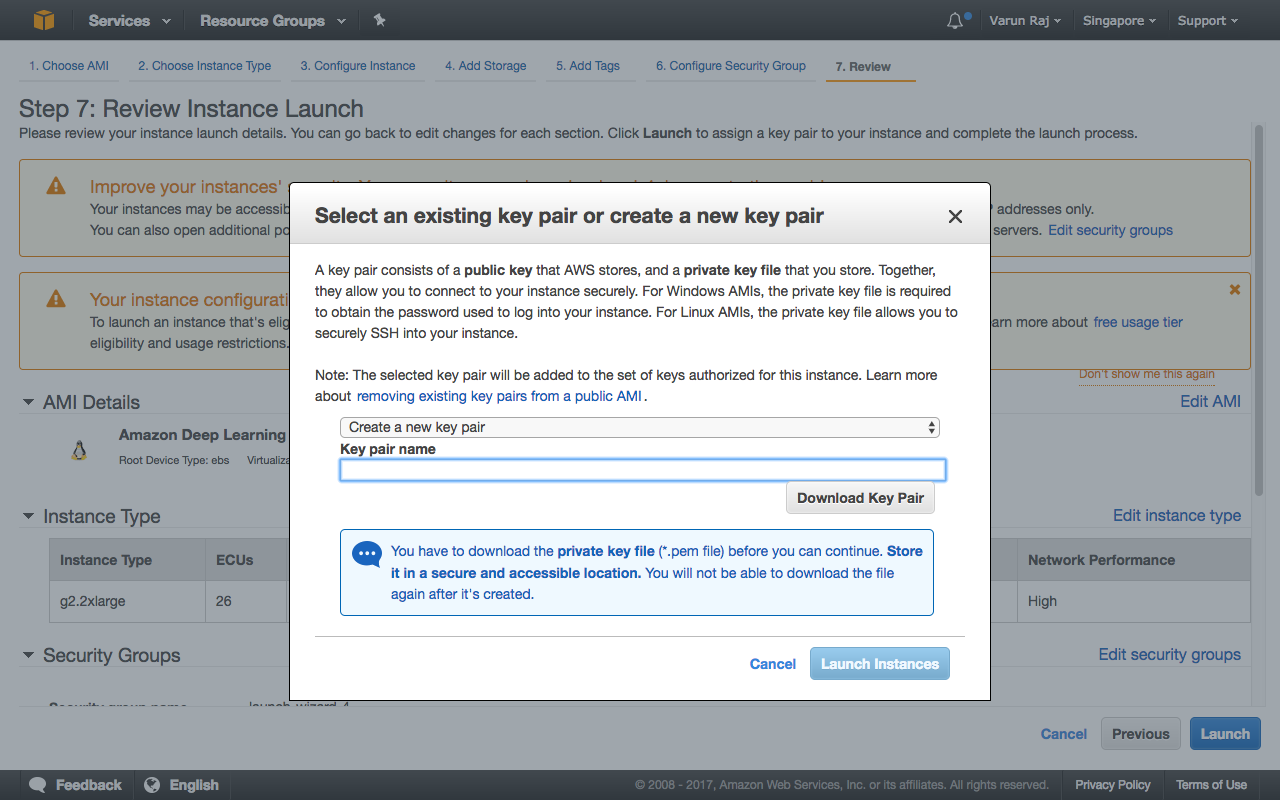Click the Feedback speech bubble icon

point(38,785)
